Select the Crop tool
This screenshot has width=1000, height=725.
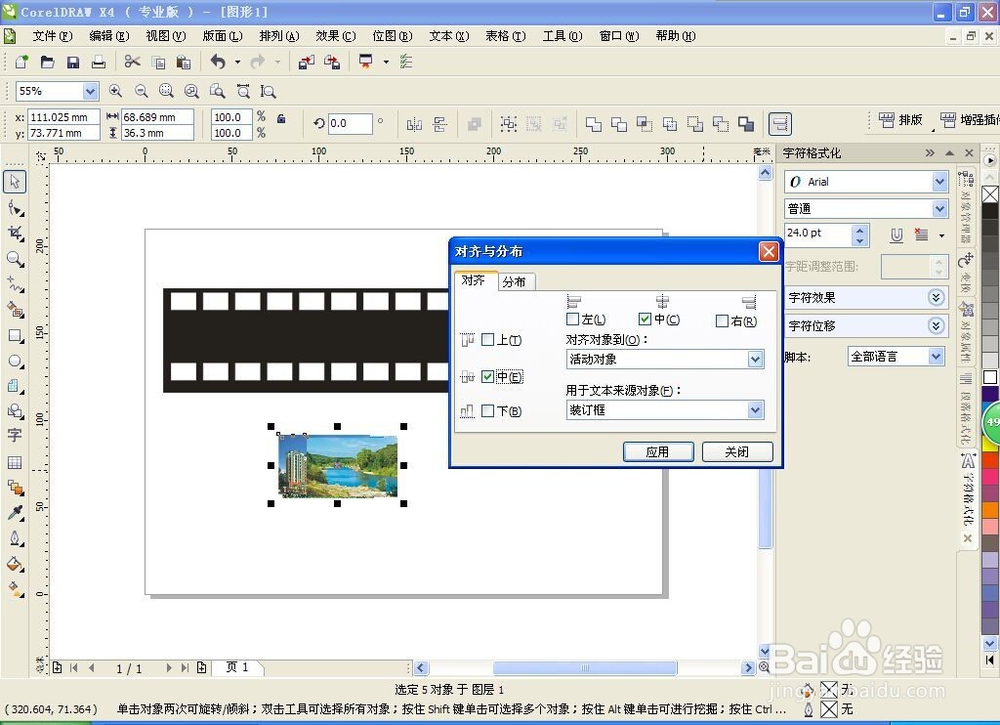pos(14,233)
